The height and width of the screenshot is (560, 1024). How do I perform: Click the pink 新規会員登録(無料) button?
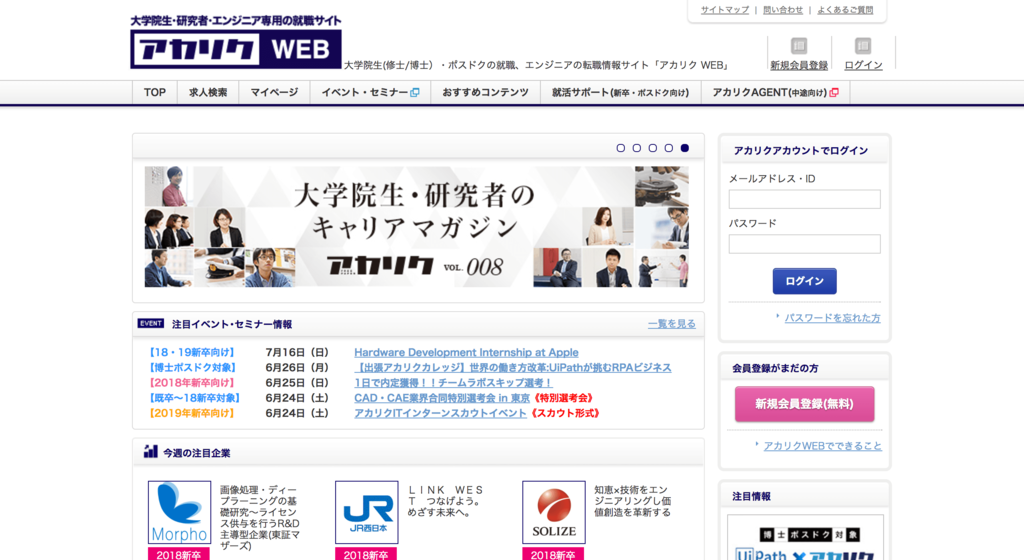click(805, 404)
